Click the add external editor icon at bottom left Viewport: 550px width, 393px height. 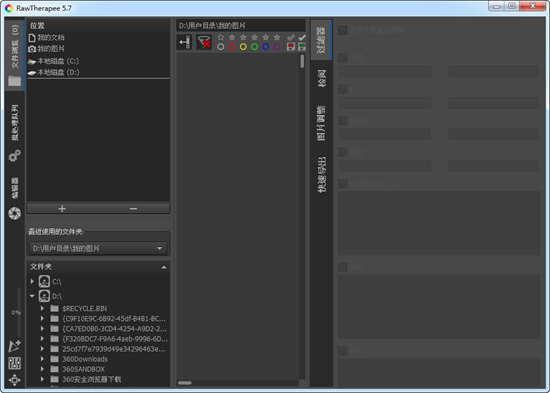click(14, 346)
